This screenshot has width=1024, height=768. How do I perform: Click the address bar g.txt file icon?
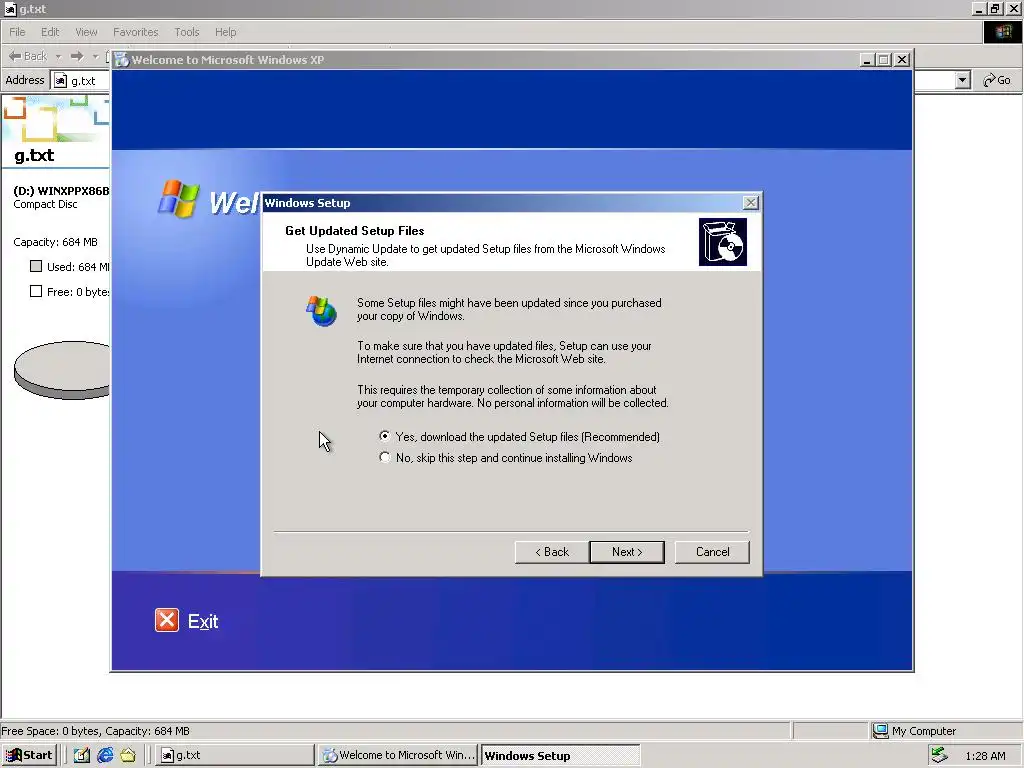point(61,80)
